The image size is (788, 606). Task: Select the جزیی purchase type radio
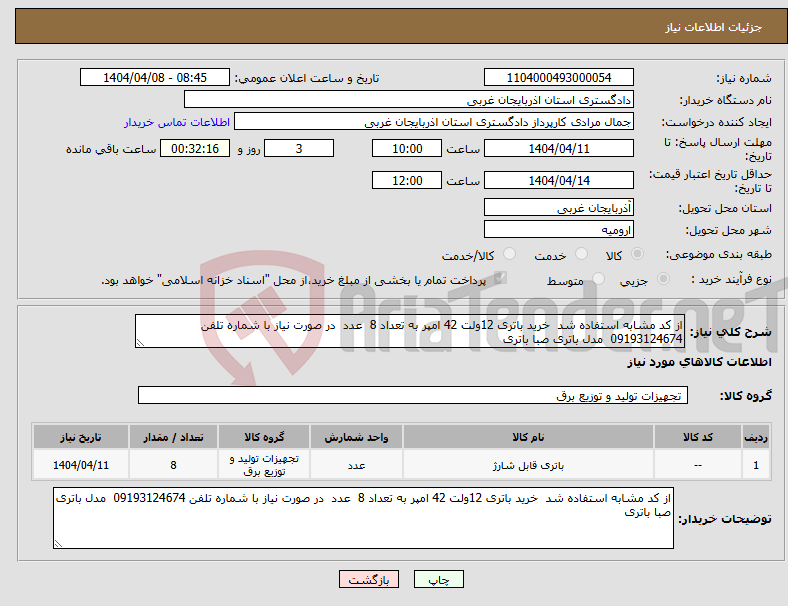point(663,278)
